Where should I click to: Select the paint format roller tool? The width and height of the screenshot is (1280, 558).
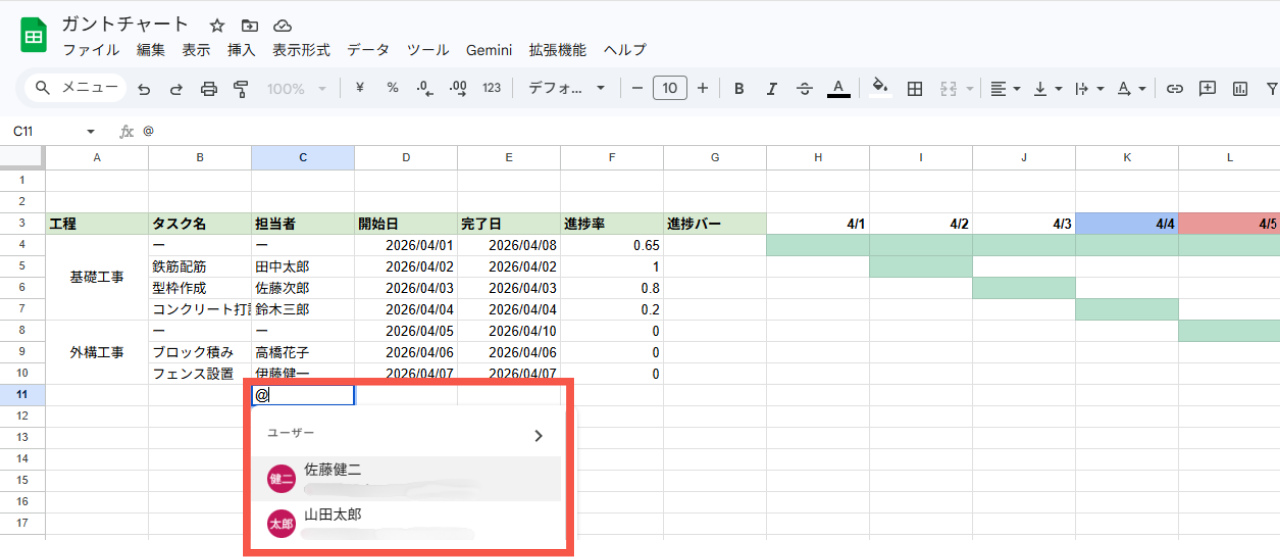point(240,89)
